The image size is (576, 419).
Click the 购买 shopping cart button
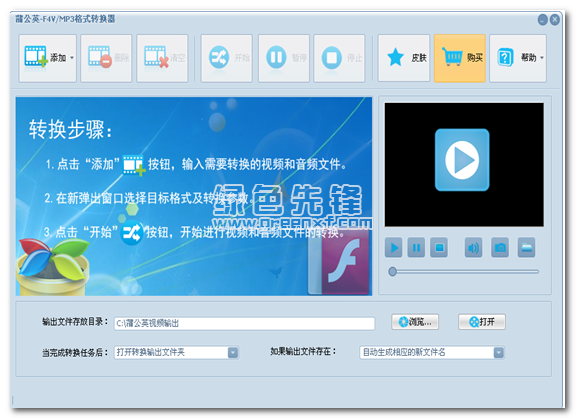460,58
